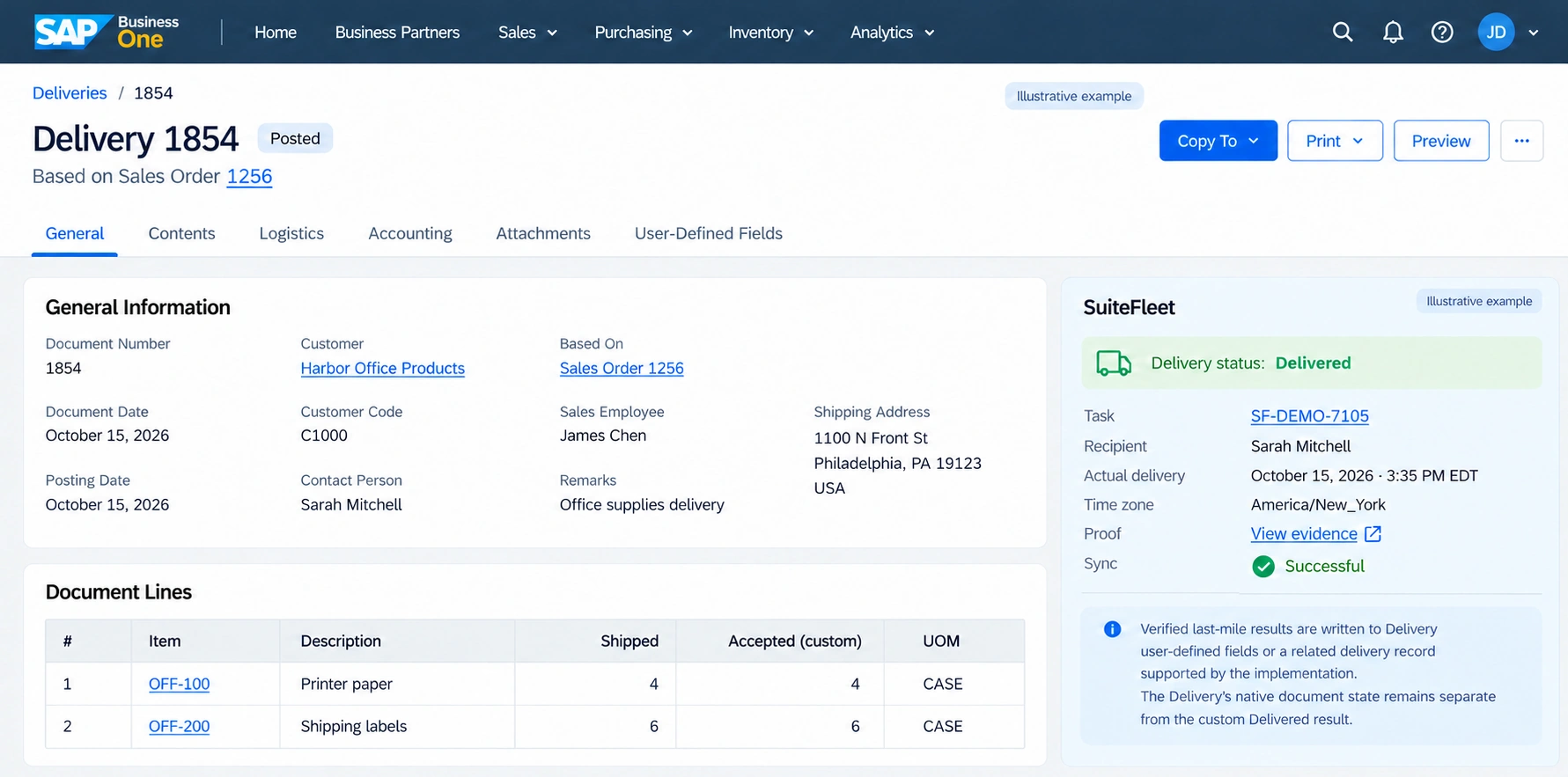The image size is (1568, 777).
Task: Click the JD user avatar
Action: click(1496, 33)
